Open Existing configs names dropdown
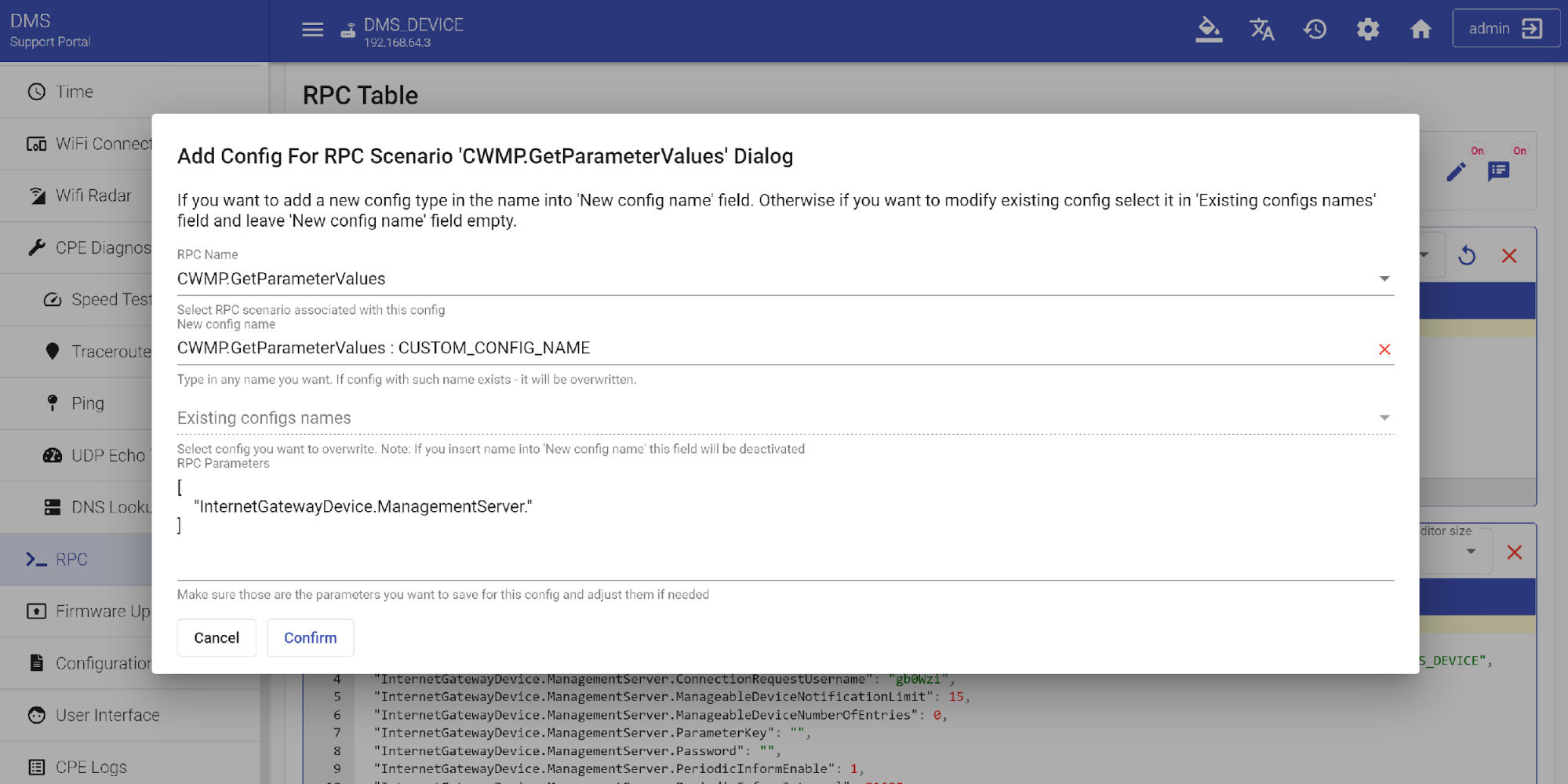The width and height of the screenshot is (1568, 784). (x=1384, y=418)
